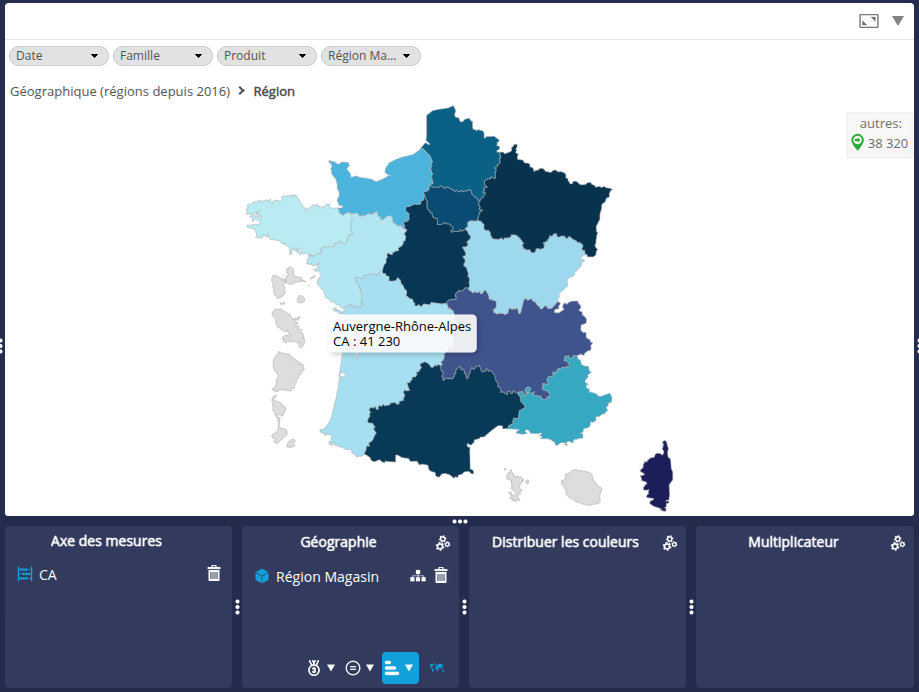Toggle the blue legend display button
This screenshot has height=692, width=919.
(x=400, y=667)
